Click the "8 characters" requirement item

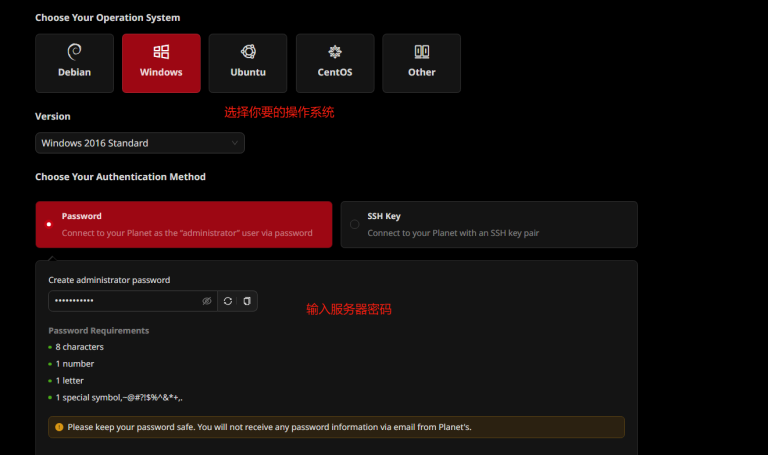(79, 347)
